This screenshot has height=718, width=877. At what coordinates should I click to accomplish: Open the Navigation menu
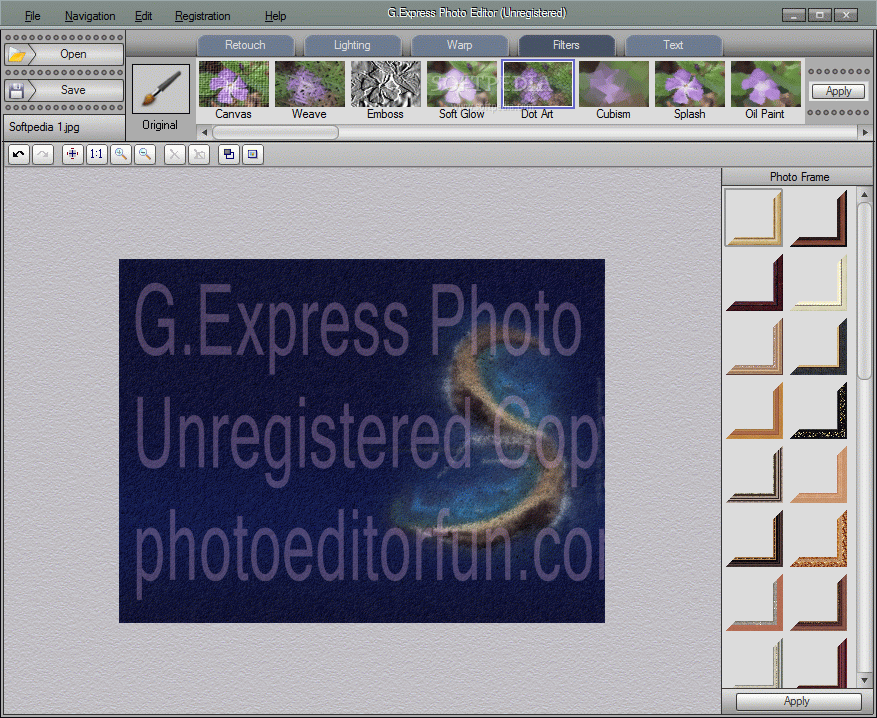[x=90, y=16]
